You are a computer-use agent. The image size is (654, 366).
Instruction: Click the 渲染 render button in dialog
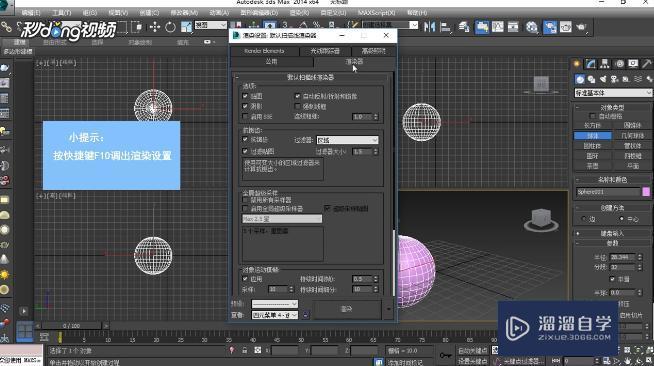click(x=347, y=309)
